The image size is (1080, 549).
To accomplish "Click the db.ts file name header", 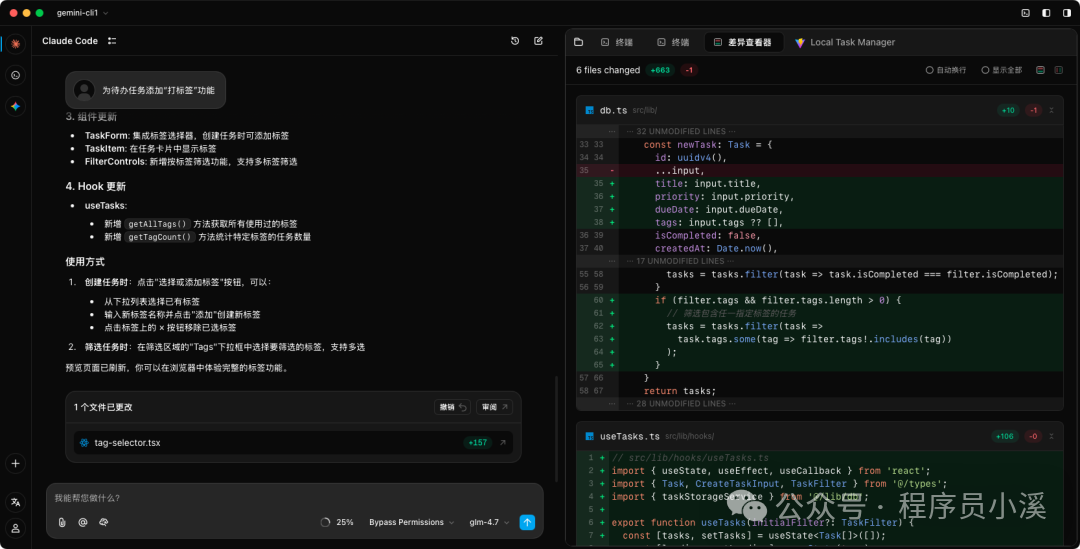I will tap(613, 110).
